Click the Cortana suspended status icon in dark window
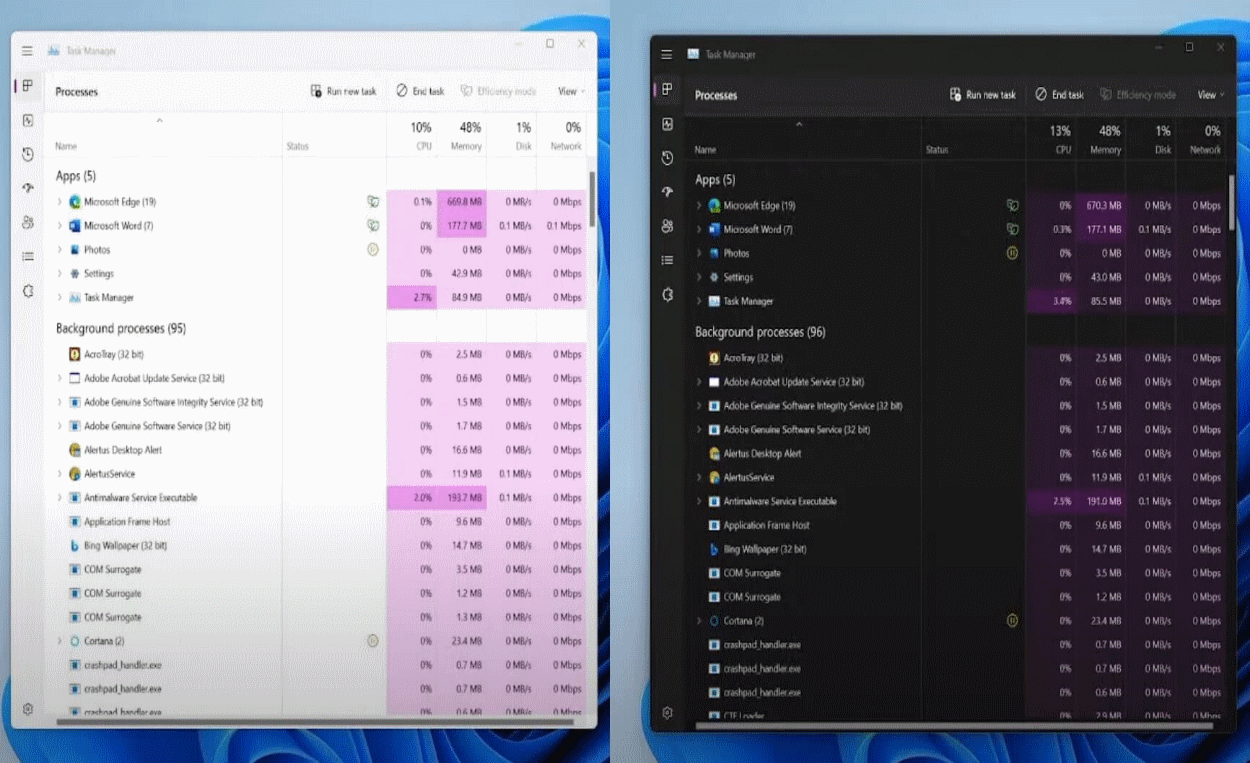Image resolution: width=1250 pixels, height=763 pixels. (1012, 620)
